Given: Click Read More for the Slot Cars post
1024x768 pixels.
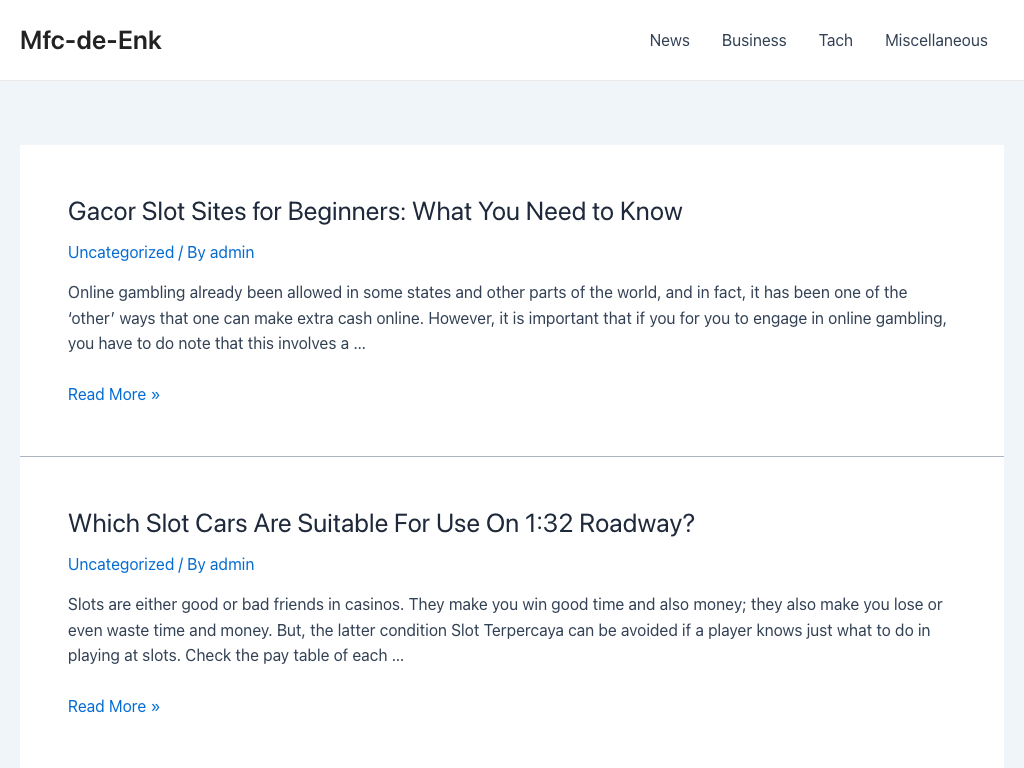Looking at the screenshot, I should click(x=114, y=706).
